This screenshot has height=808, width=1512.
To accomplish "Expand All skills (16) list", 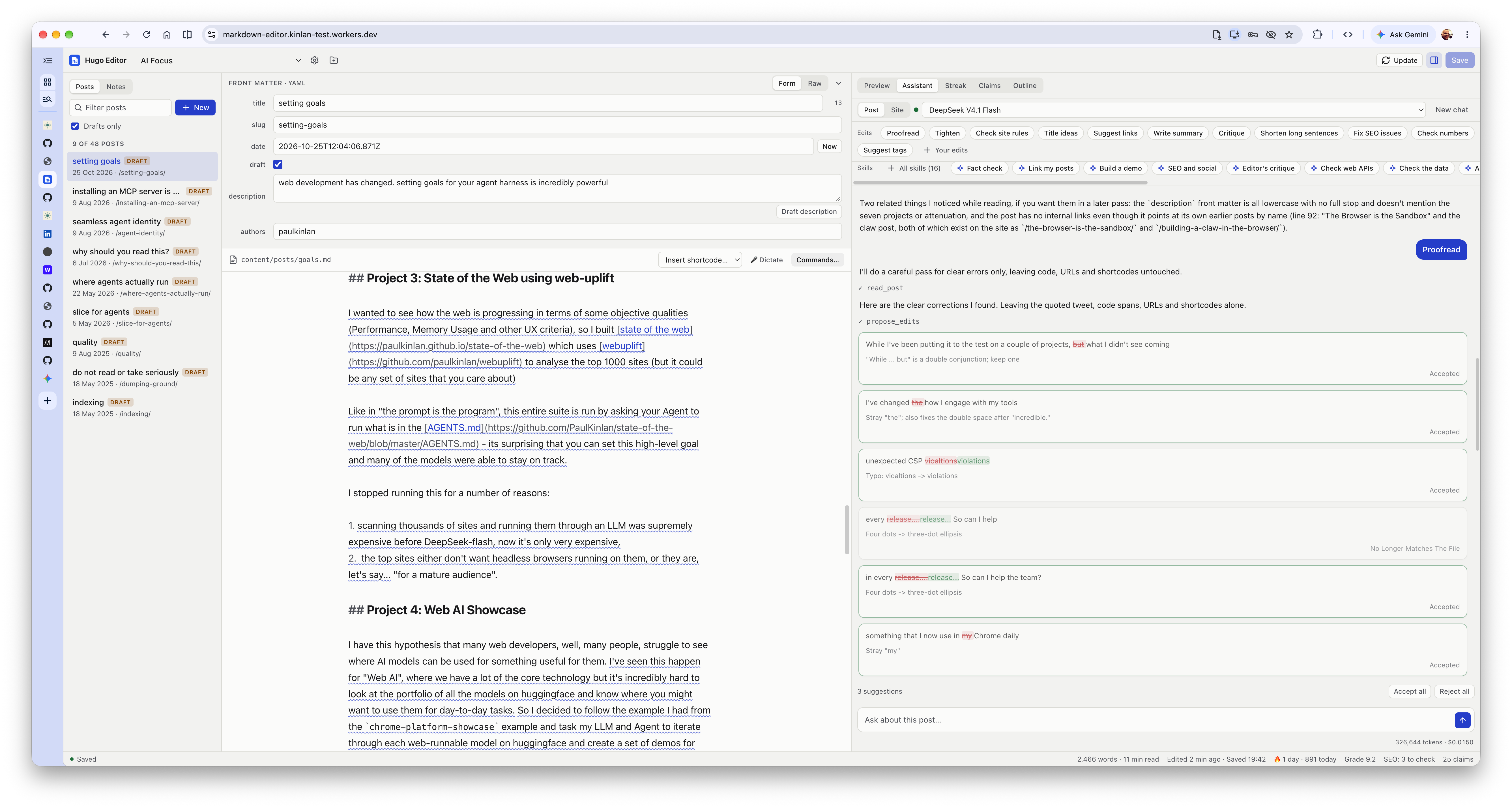I will pos(914,168).
